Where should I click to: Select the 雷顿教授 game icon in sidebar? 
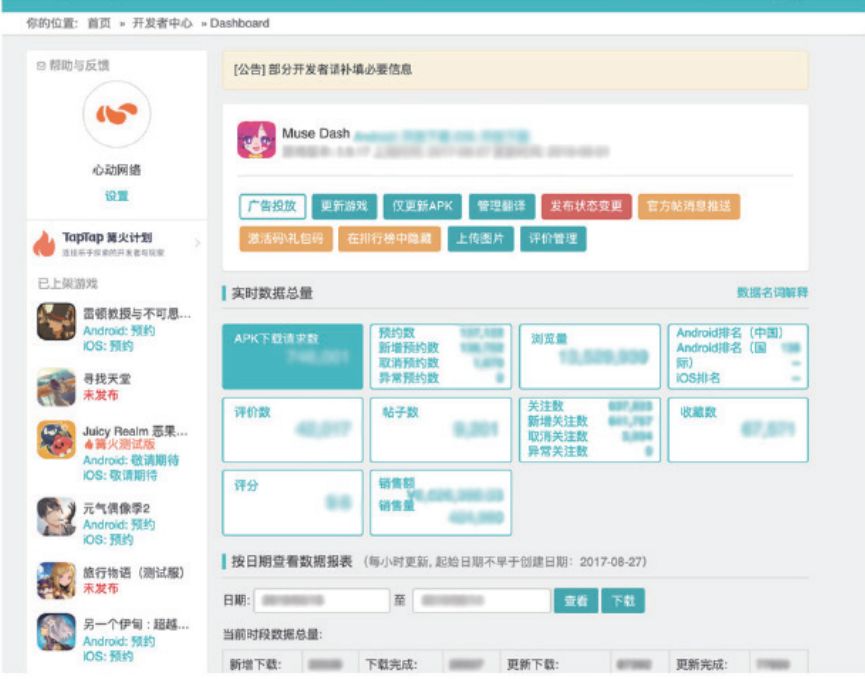click(57, 322)
